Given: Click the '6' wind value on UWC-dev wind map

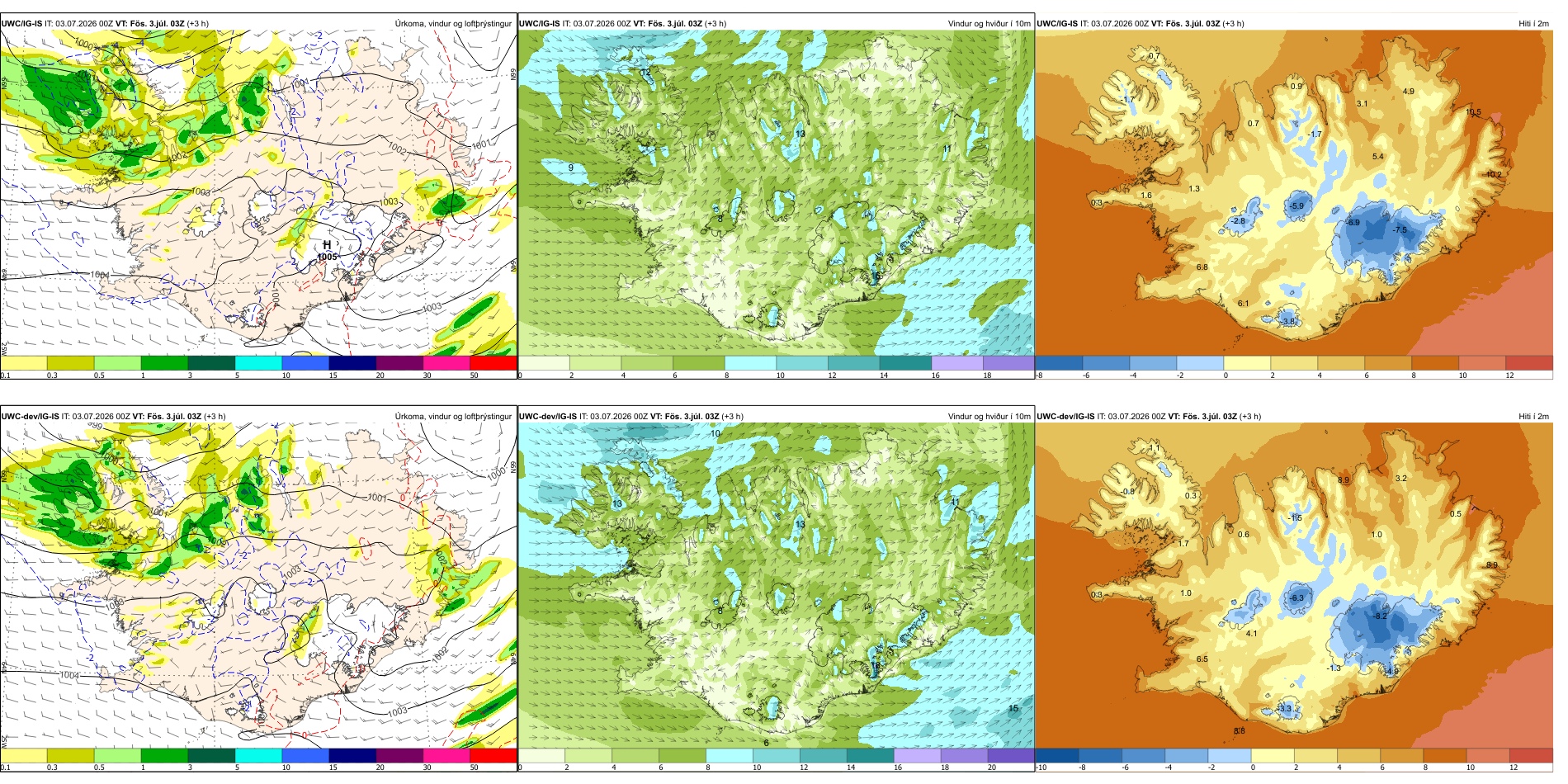Looking at the screenshot, I should 766,743.
